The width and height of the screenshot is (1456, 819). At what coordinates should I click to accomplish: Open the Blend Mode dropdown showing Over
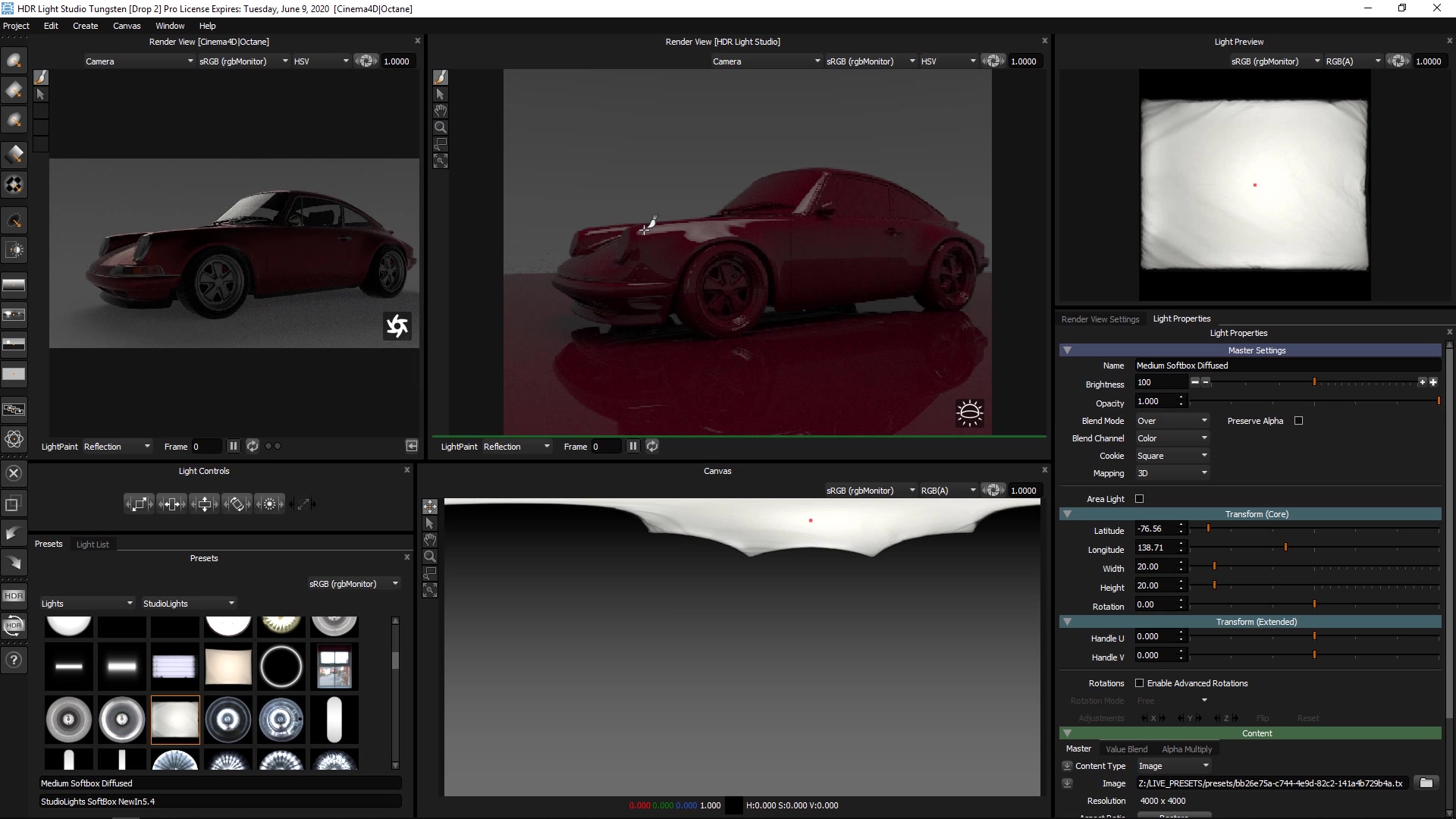(1172, 421)
